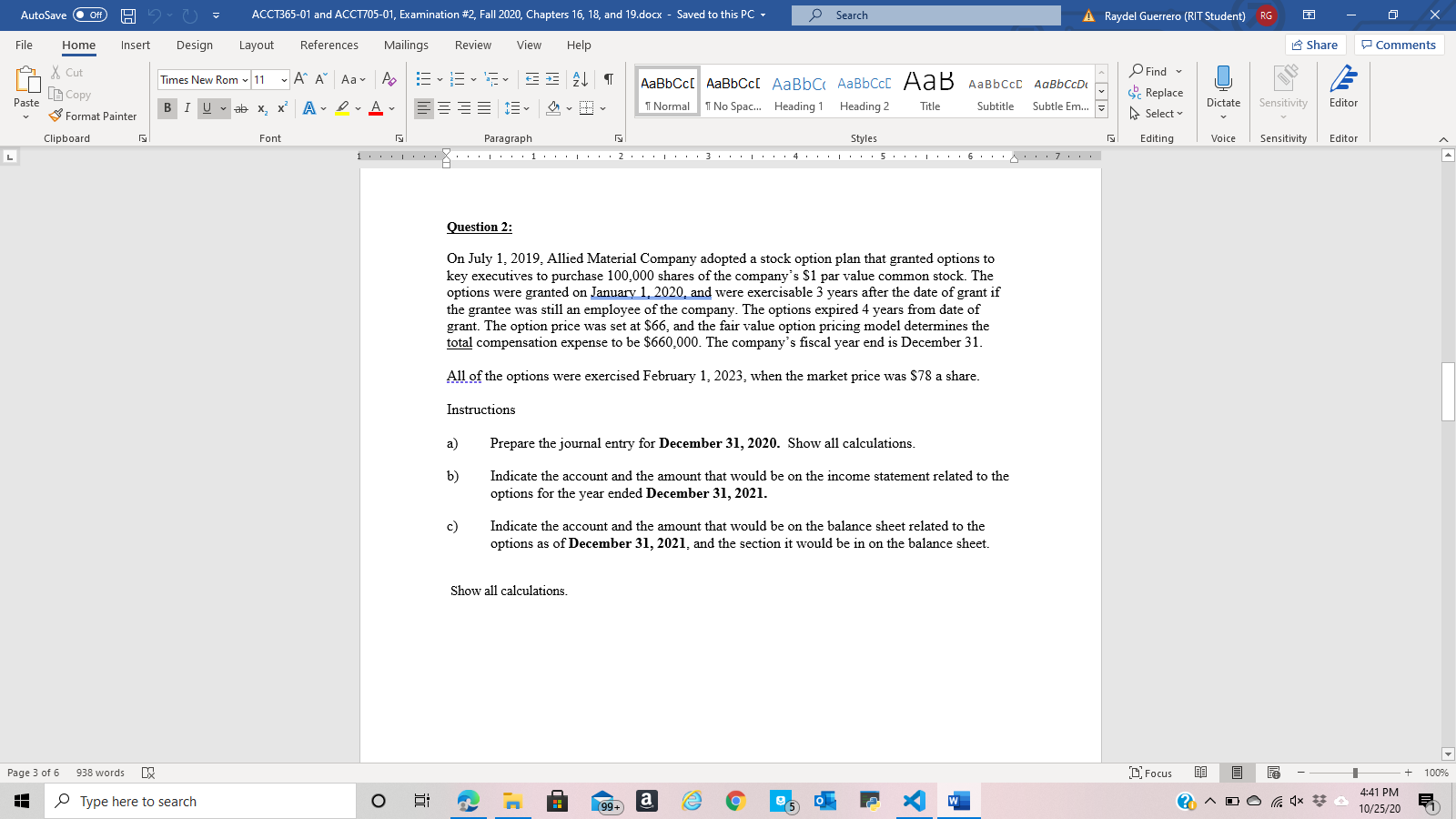Expand the Select dropdown in Editing
Screen dimensions: 1456x819
coord(1156,113)
